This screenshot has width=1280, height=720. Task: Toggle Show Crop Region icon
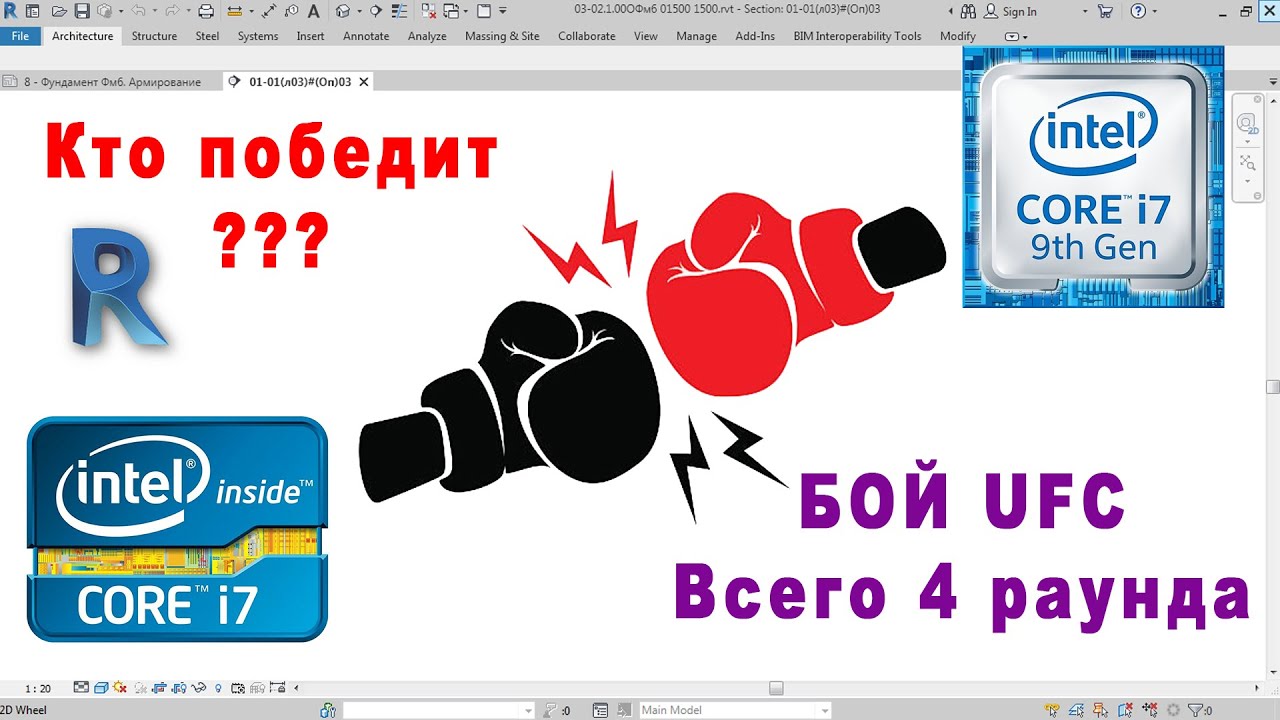pos(179,688)
